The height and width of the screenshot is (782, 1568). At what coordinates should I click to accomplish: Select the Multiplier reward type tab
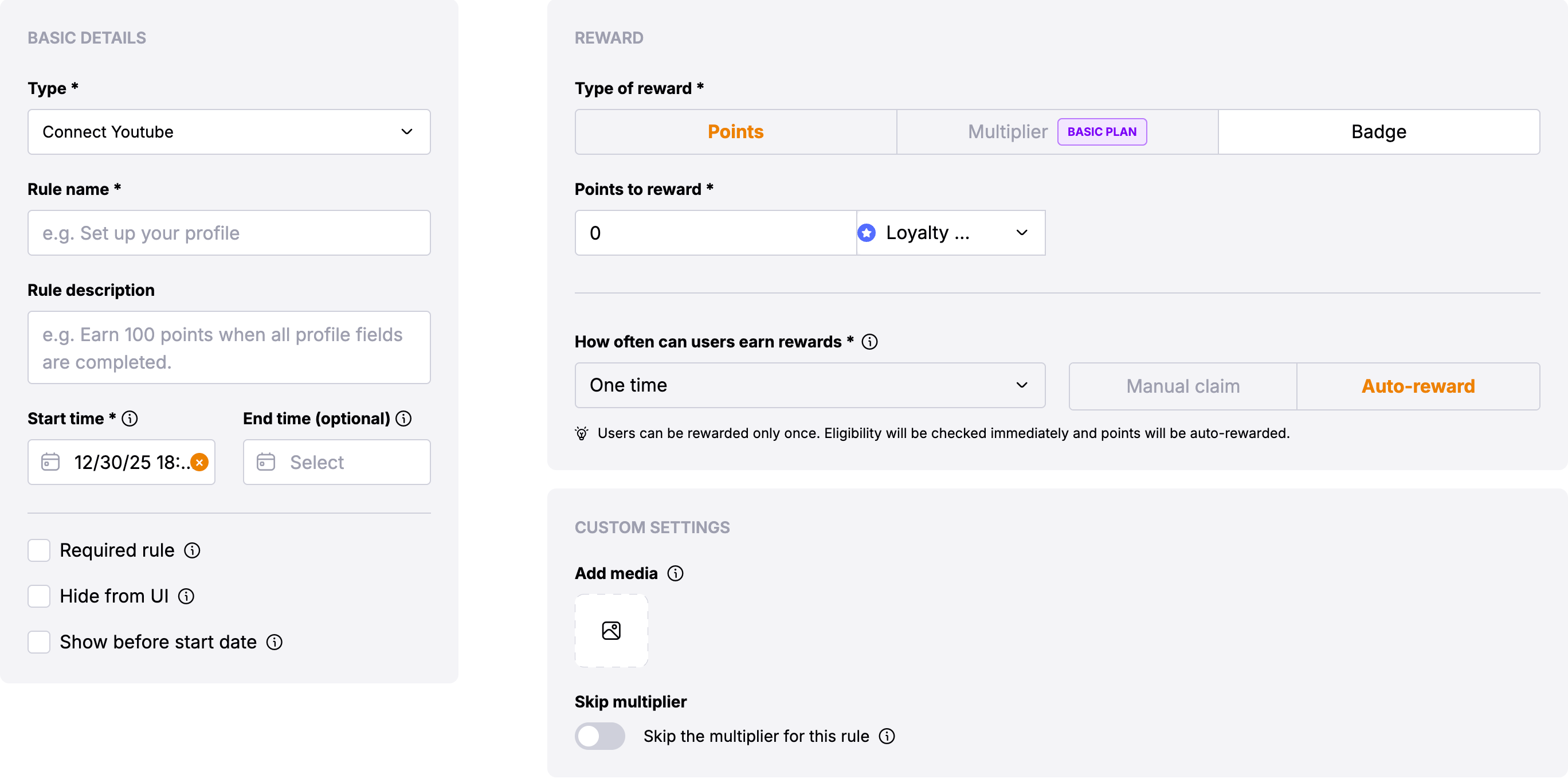[x=1008, y=132]
